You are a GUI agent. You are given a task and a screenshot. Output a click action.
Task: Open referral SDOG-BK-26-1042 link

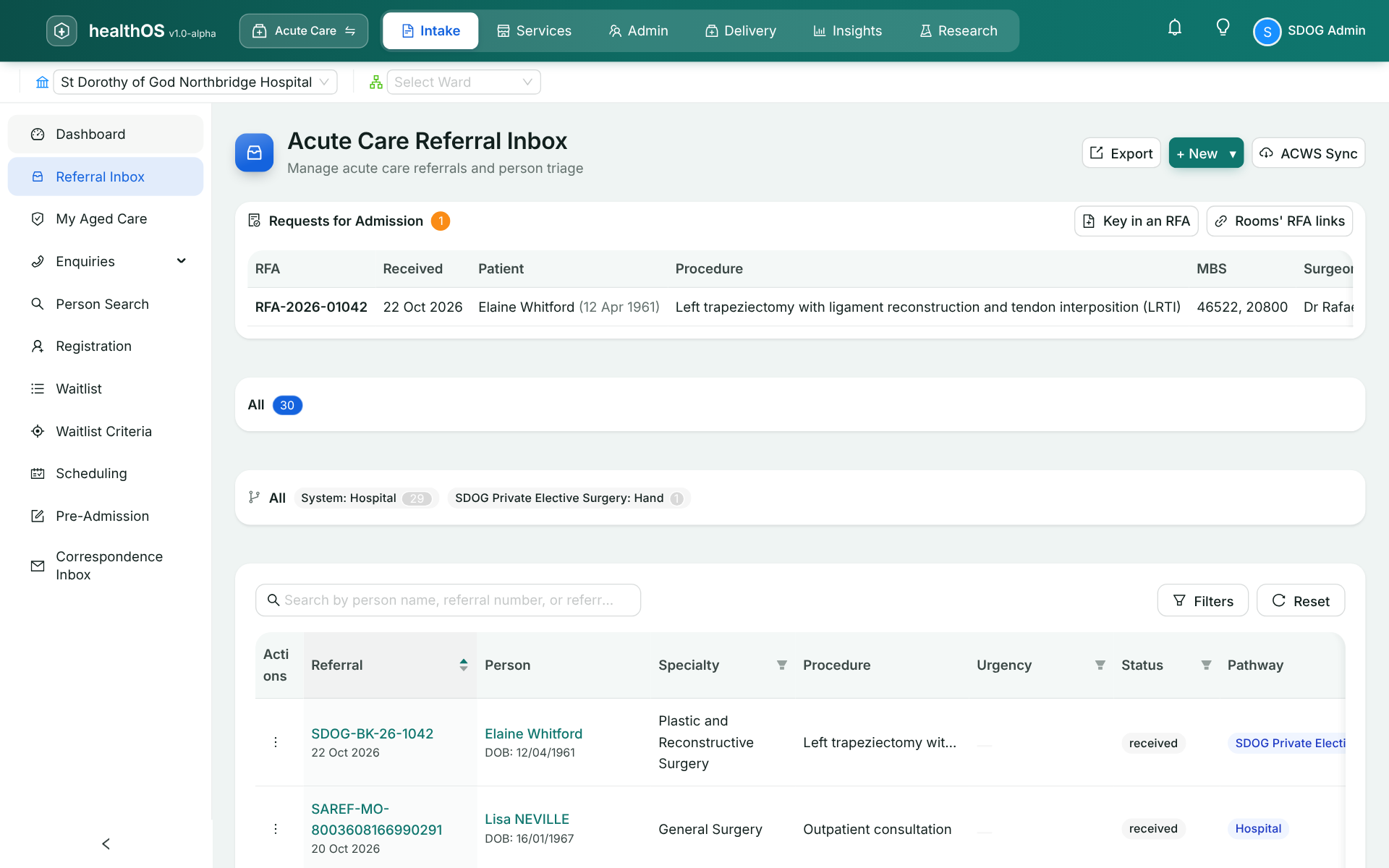click(x=372, y=733)
